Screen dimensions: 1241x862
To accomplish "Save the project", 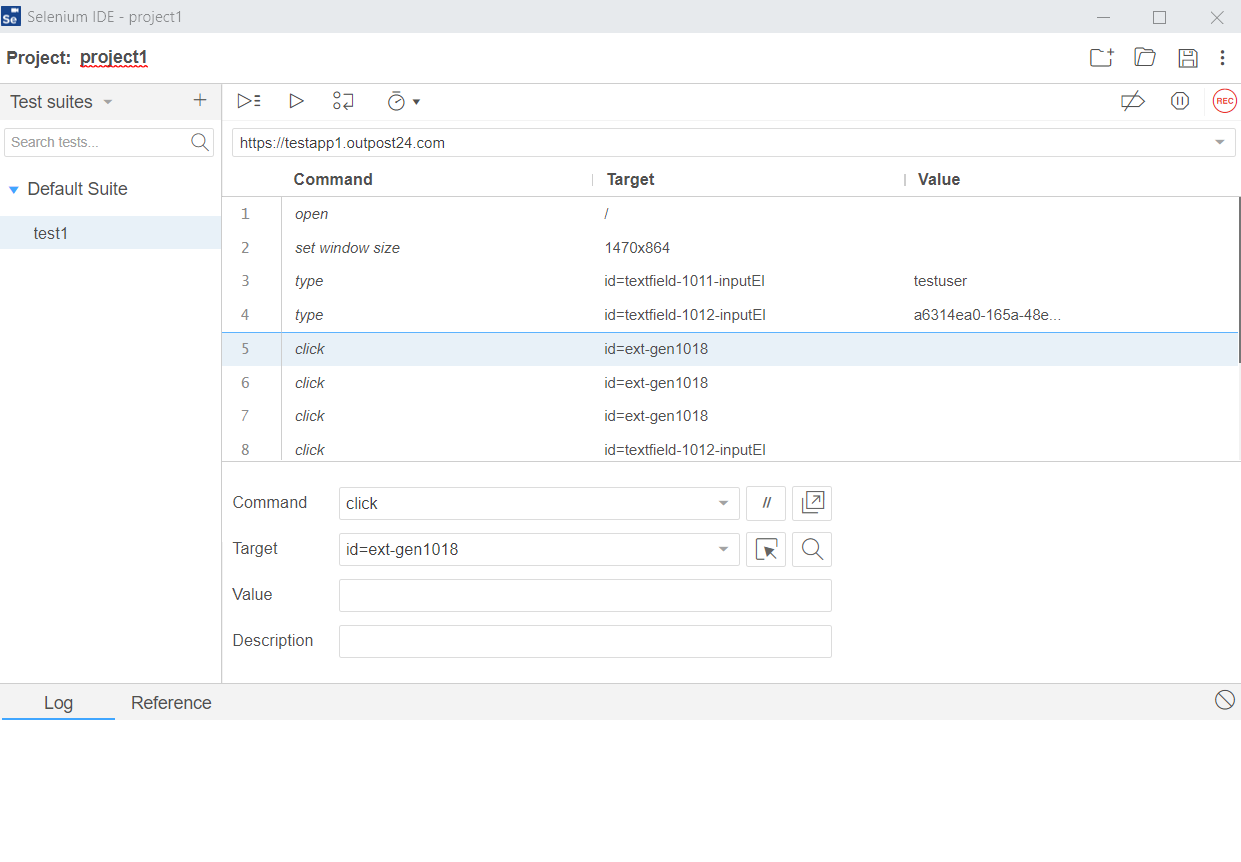I will [1188, 58].
